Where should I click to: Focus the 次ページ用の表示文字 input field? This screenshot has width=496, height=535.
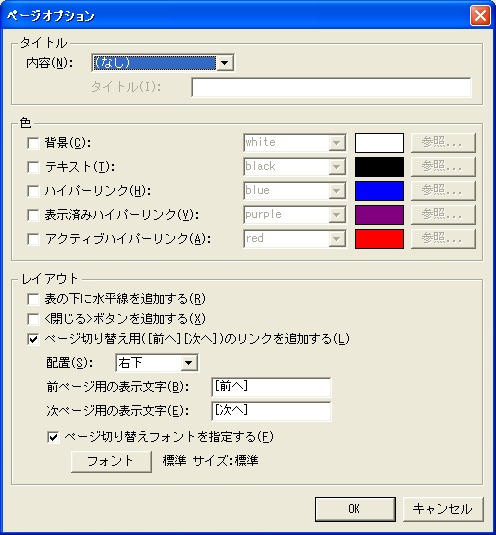click(x=271, y=411)
